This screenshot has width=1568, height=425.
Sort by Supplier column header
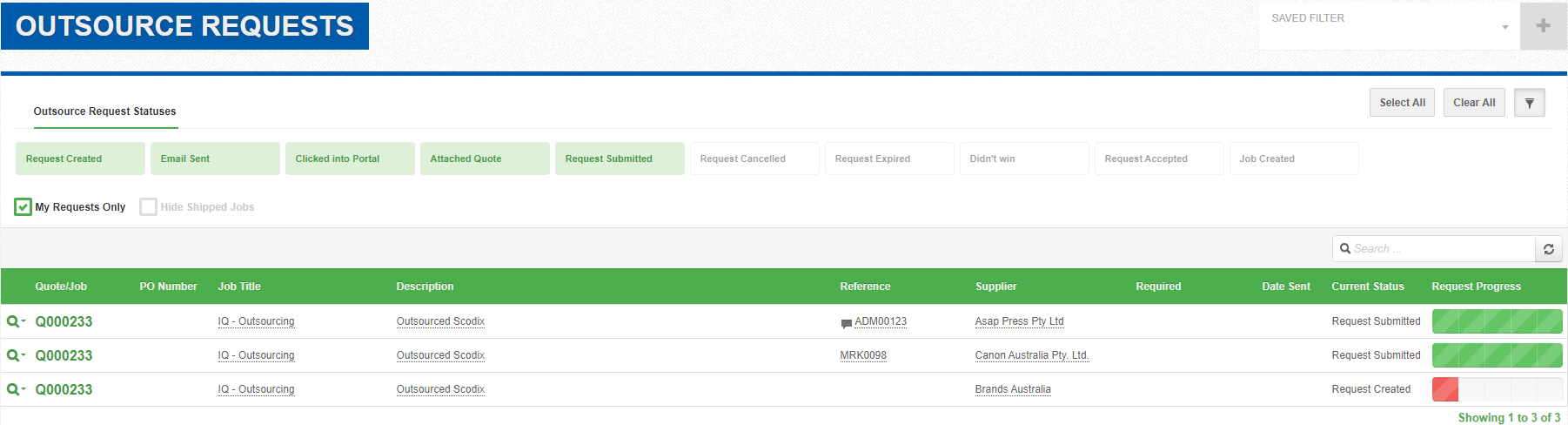[995, 287]
